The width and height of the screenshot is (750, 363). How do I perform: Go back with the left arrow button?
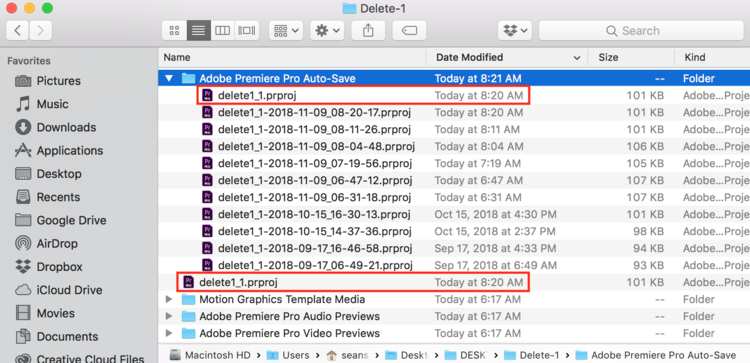coord(18,31)
